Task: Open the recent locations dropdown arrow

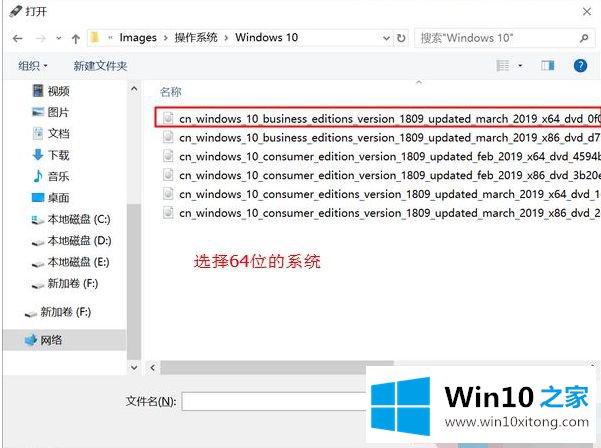Action: [x=59, y=38]
